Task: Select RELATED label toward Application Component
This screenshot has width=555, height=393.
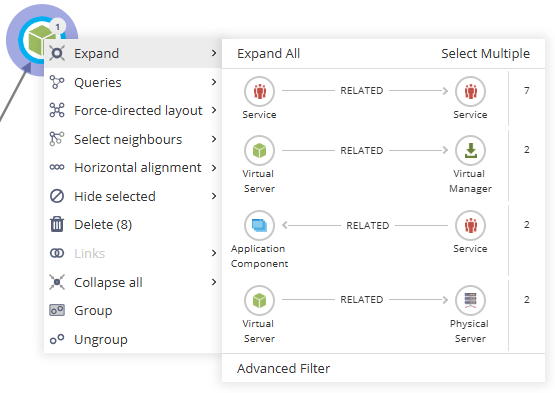Action: [x=368, y=226]
